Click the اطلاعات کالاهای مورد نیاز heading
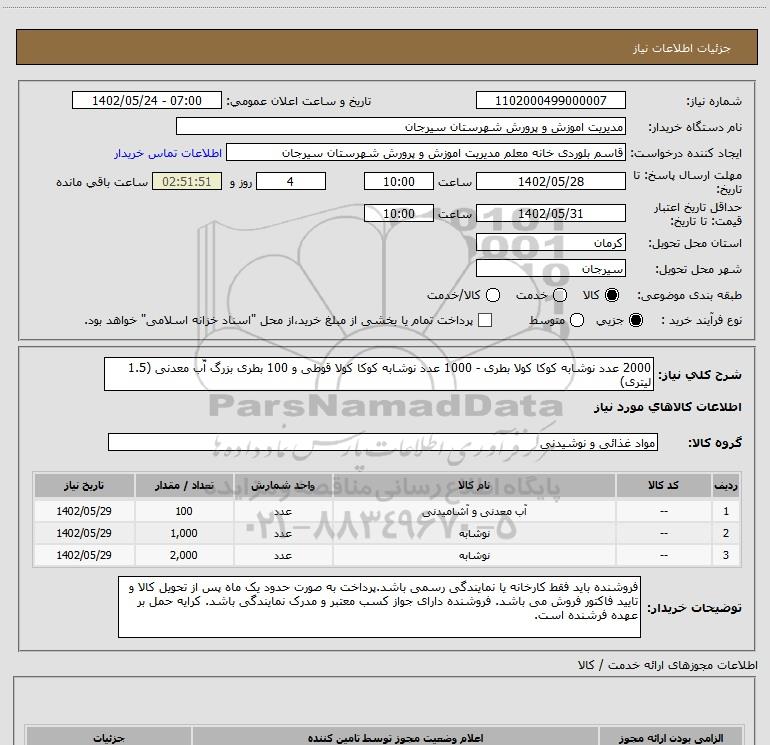Screen dimensions: 770x745 pyautogui.click(x=667, y=407)
